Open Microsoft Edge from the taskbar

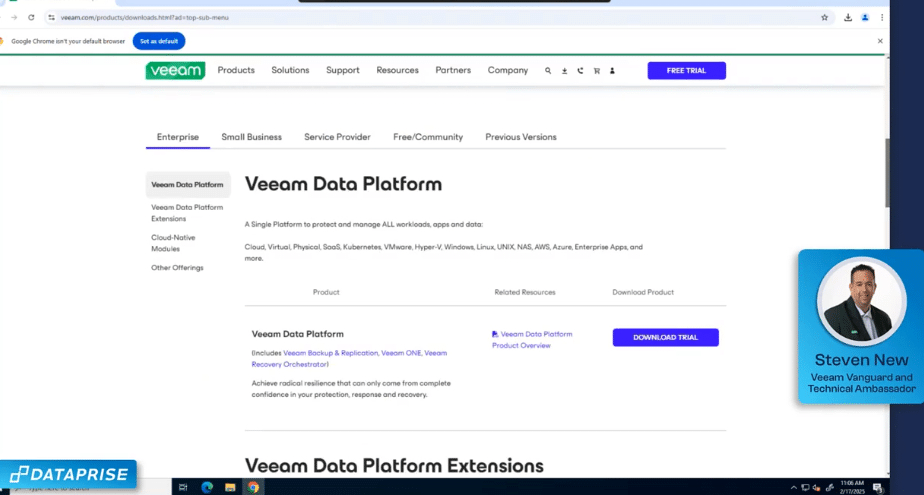coord(207,487)
